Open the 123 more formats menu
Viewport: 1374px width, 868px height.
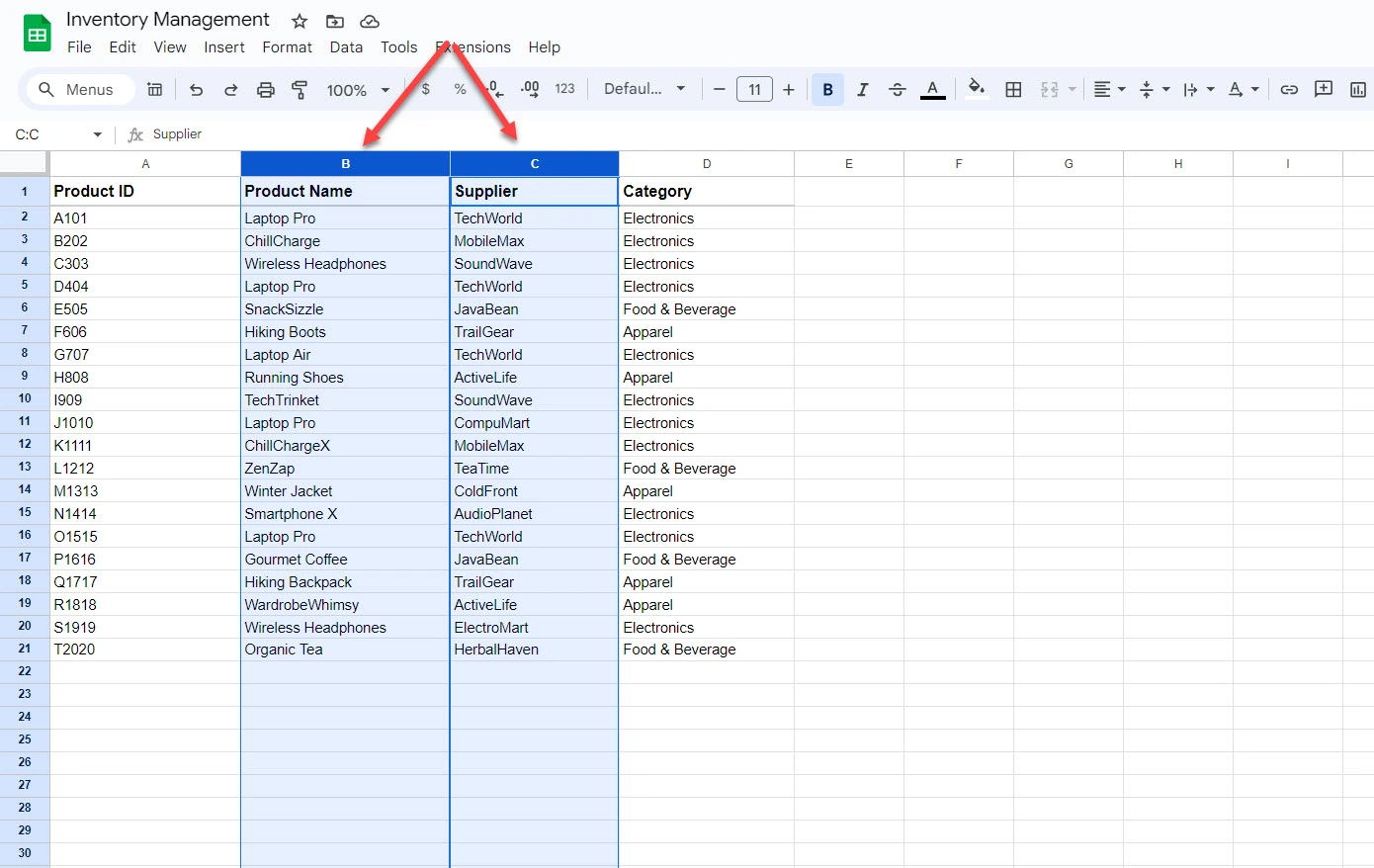tap(564, 89)
